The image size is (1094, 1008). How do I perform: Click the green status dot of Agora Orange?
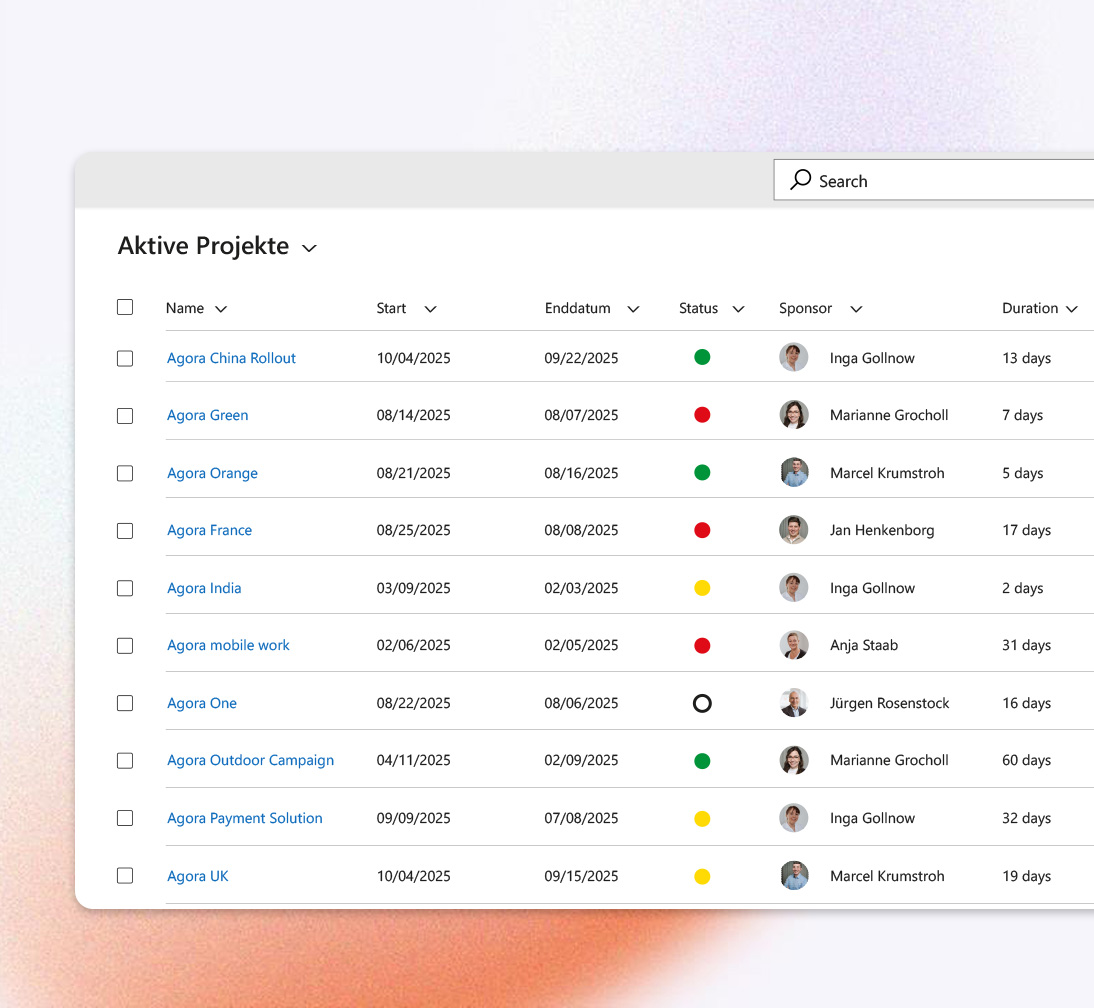(702, 472)
